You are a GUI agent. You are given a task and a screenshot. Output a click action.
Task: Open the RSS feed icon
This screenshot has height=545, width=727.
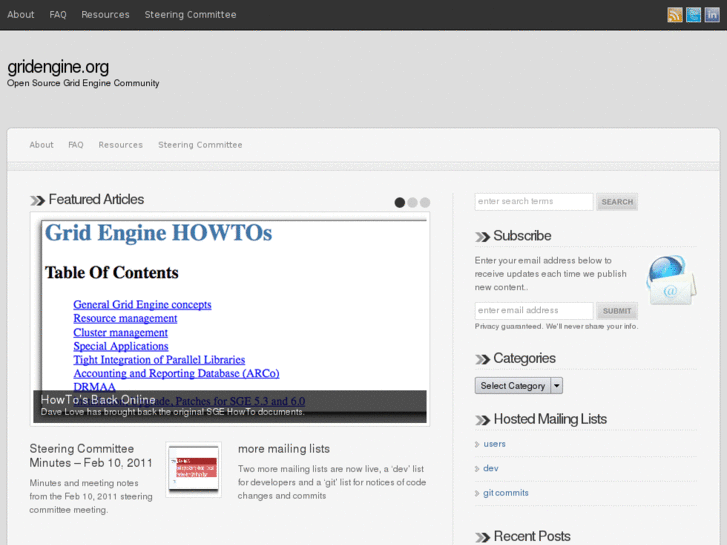point(675,15)
